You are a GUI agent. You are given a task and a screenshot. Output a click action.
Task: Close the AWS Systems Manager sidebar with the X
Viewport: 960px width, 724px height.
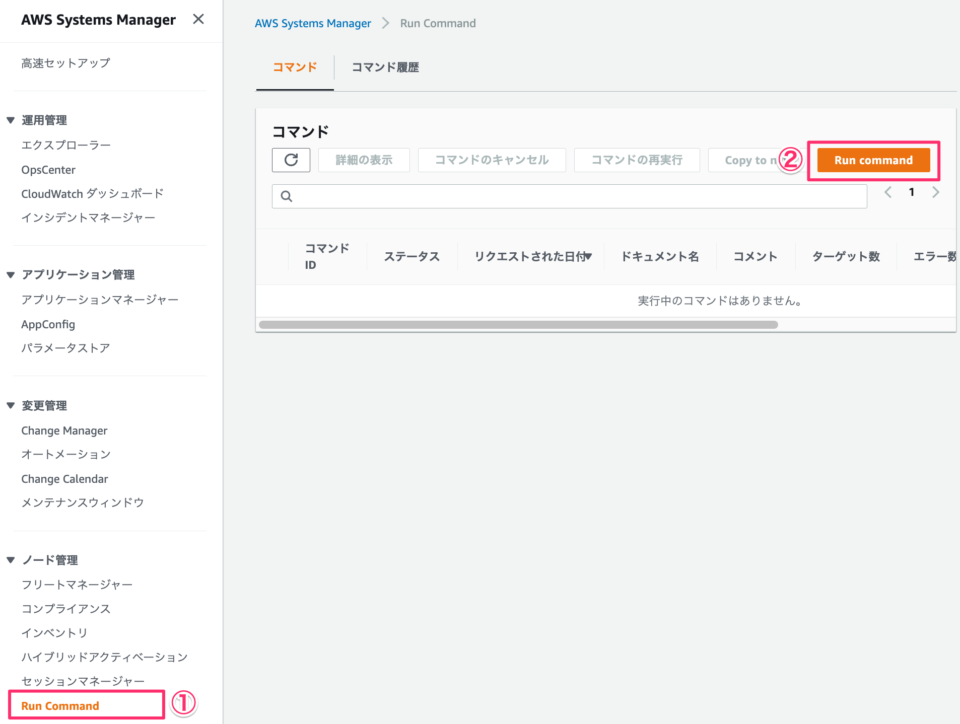(198, 19)
